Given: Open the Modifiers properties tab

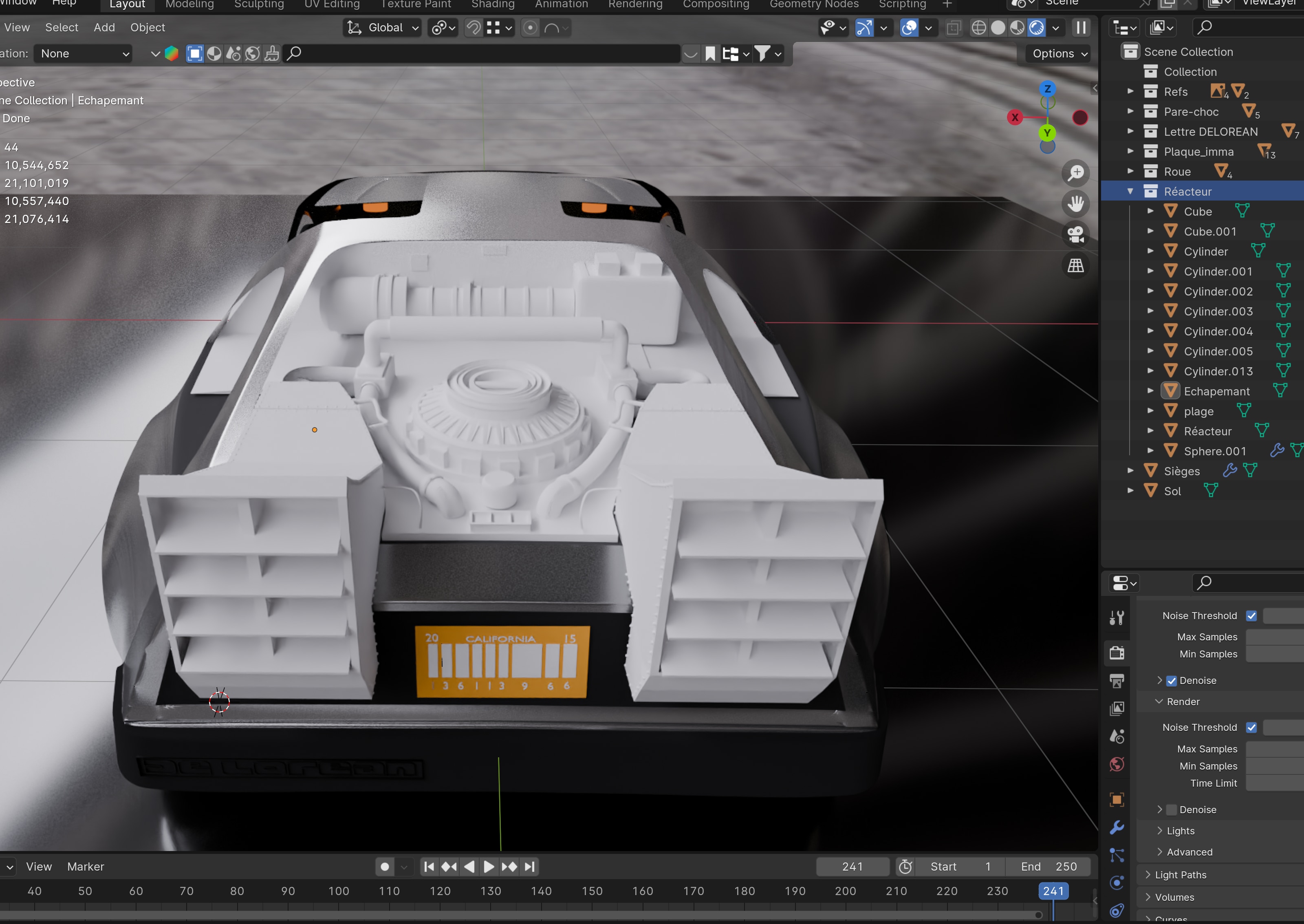Looking at the screenshot, I should 1117,827.
